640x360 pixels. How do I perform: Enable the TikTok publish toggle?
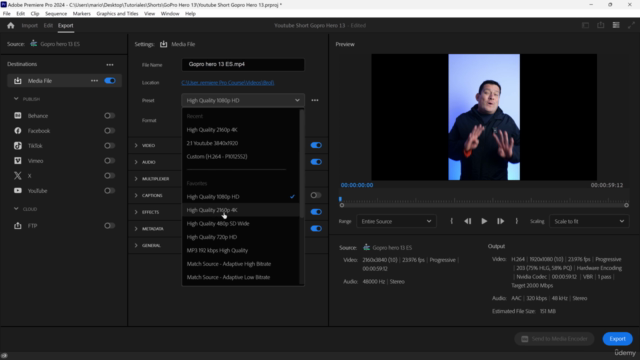[x=109, y=146]
